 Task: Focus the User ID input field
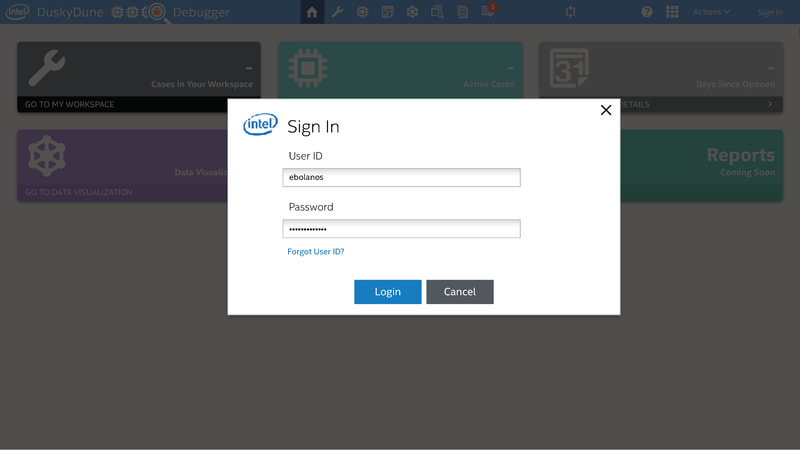point(402,178)
